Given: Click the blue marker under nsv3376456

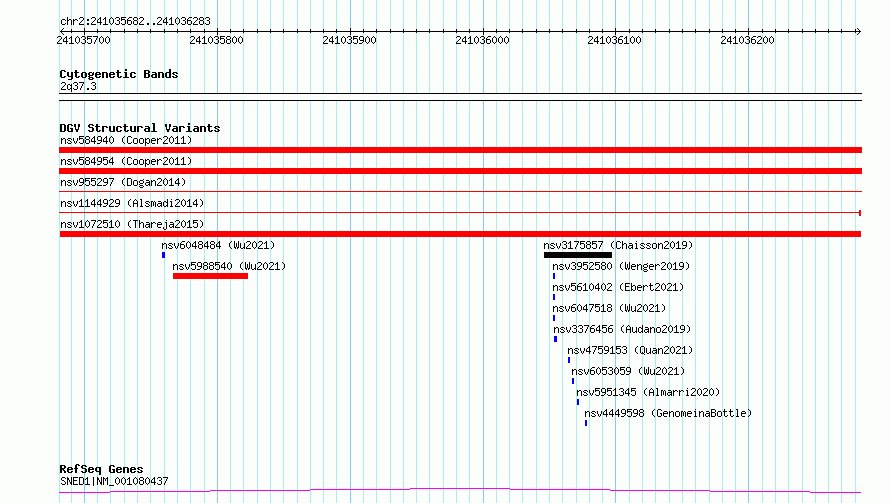Looking at the screenshot, I should [x=556, y=339].
